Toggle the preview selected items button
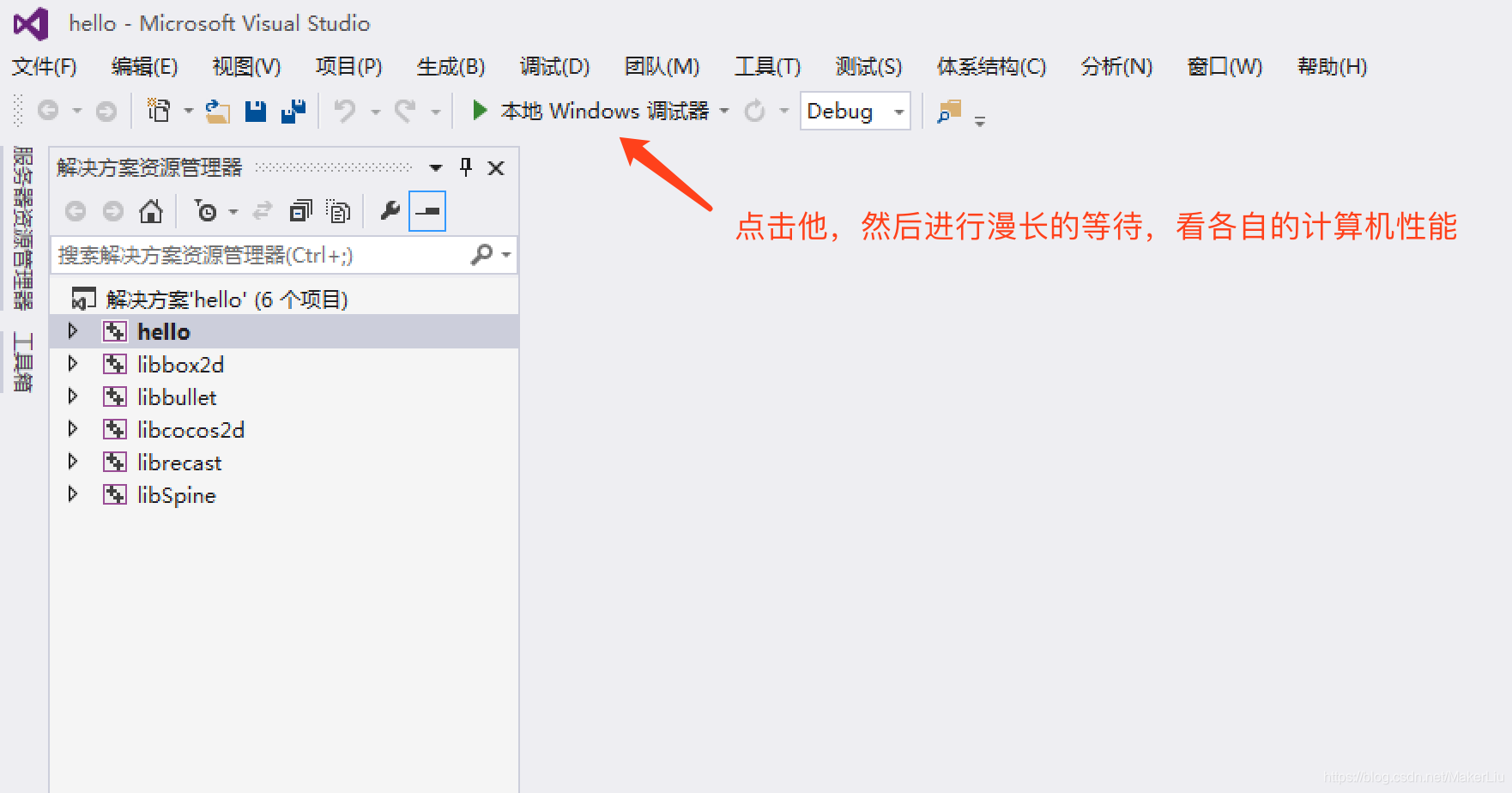Screen dimensions: 1512x793 427,211
